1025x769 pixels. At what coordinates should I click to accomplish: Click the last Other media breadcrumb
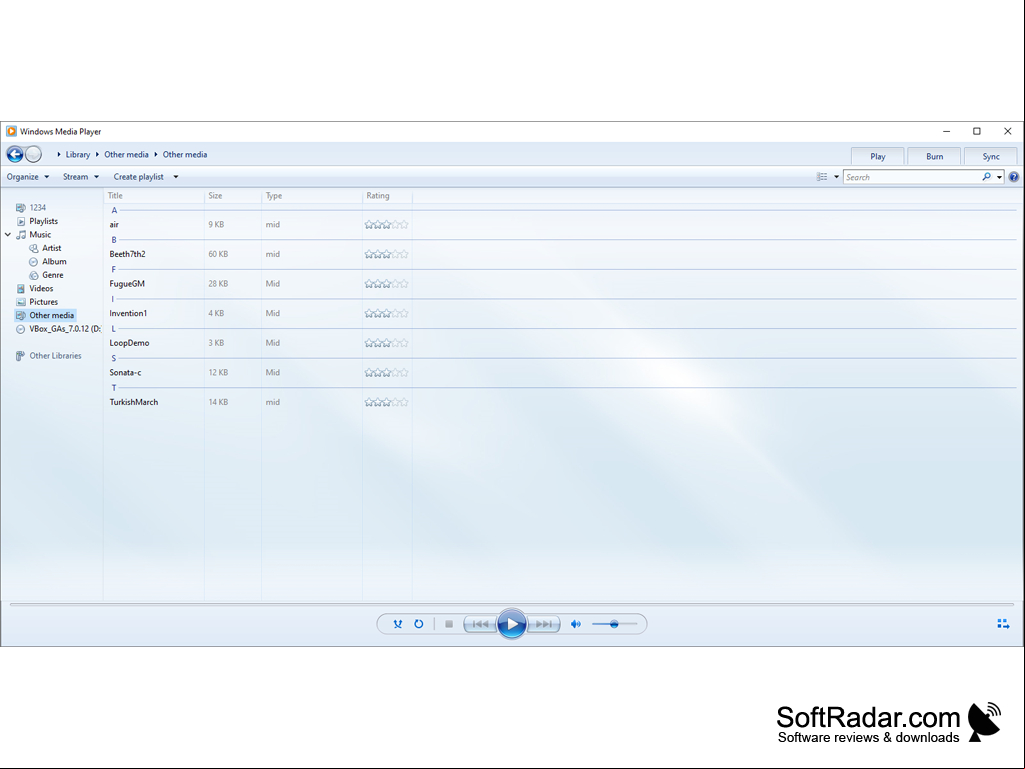pos(185,154)
